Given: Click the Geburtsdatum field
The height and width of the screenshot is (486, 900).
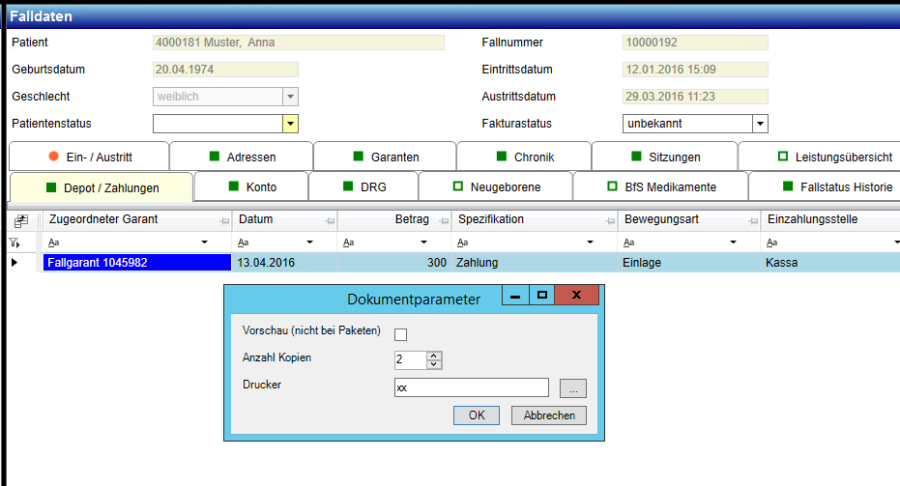Looking at the screenshot, I should click(x=226, y=69).
